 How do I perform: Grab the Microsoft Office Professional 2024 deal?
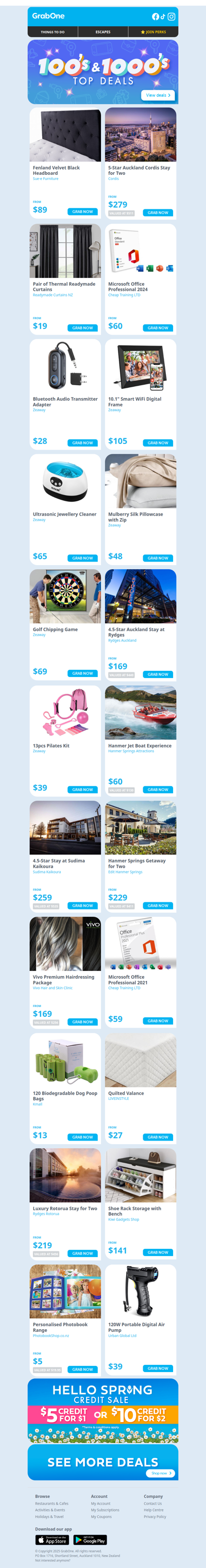coord(158,327)
